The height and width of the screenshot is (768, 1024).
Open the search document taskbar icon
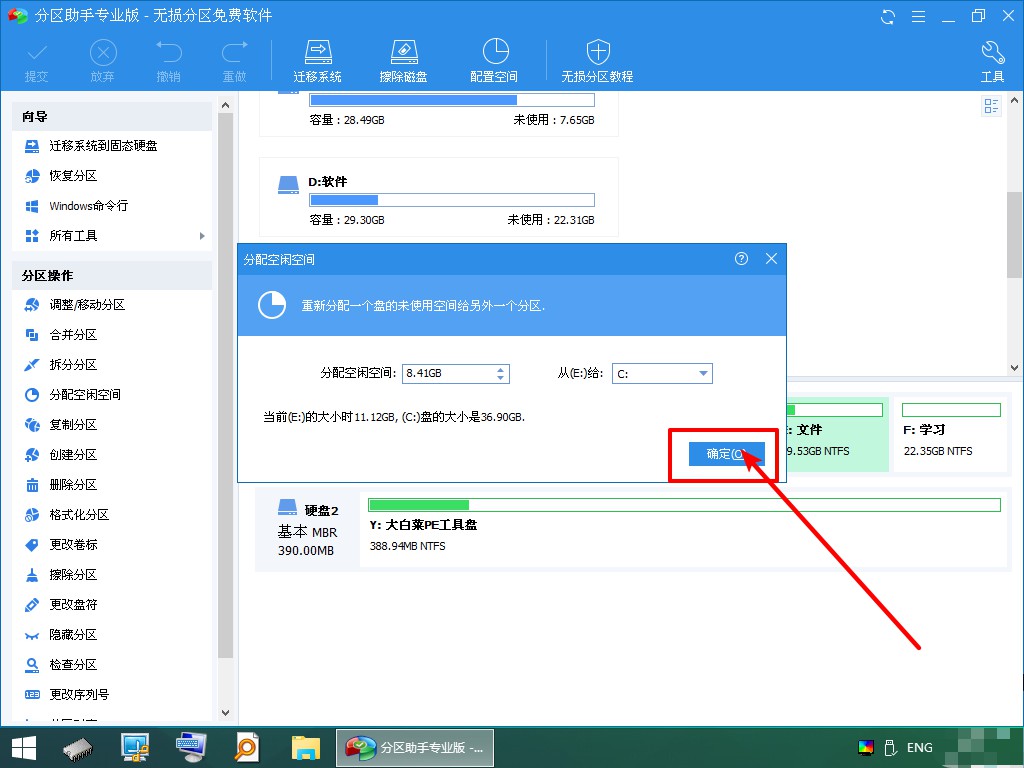247,748
